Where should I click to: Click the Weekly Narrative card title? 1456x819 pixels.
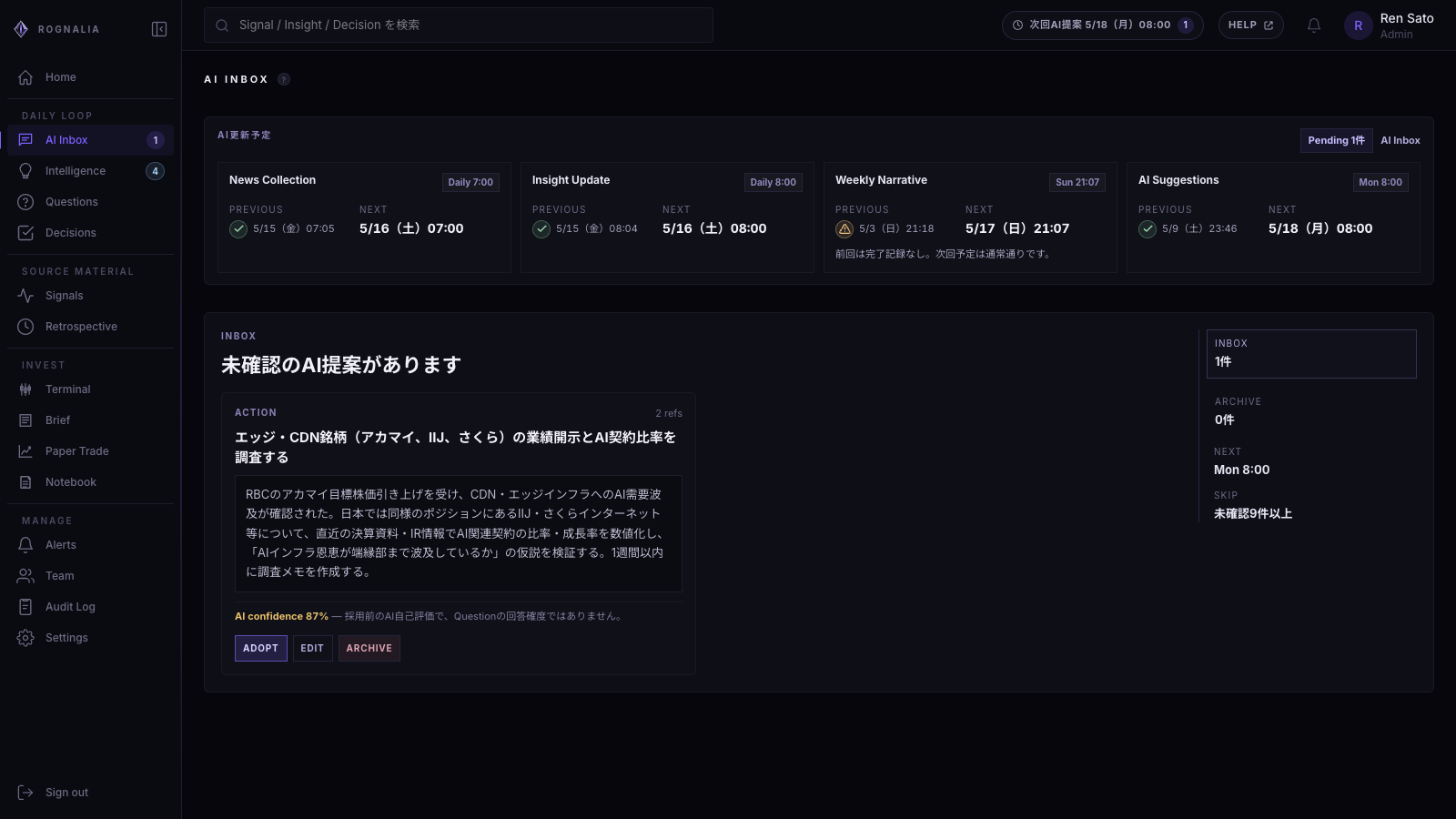pyautogui.click(x=882, y=180)
